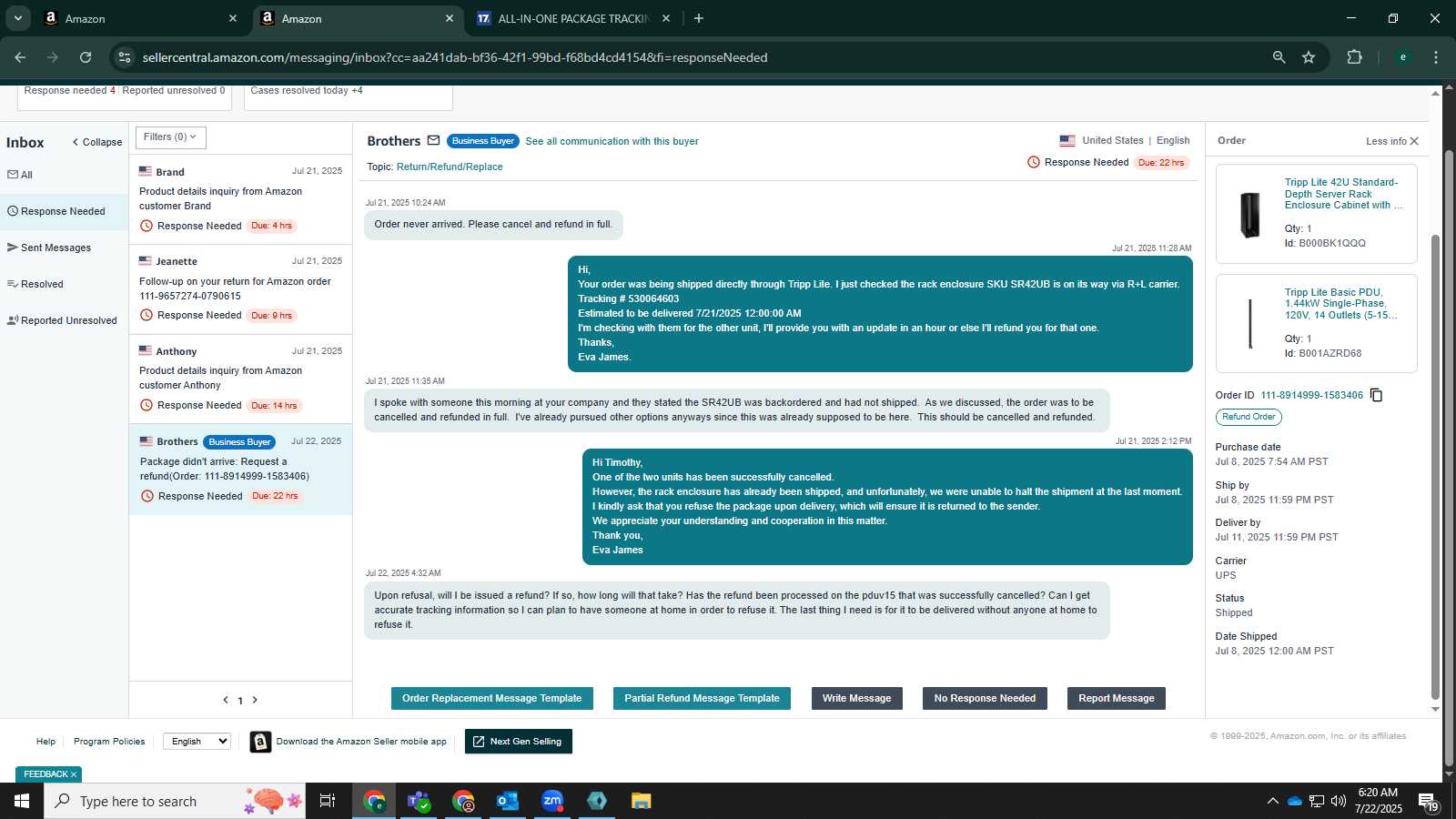Open Program Policies link
This screenshot has width=1456, height=819.
pyautogui.click(x=109, y=742)
